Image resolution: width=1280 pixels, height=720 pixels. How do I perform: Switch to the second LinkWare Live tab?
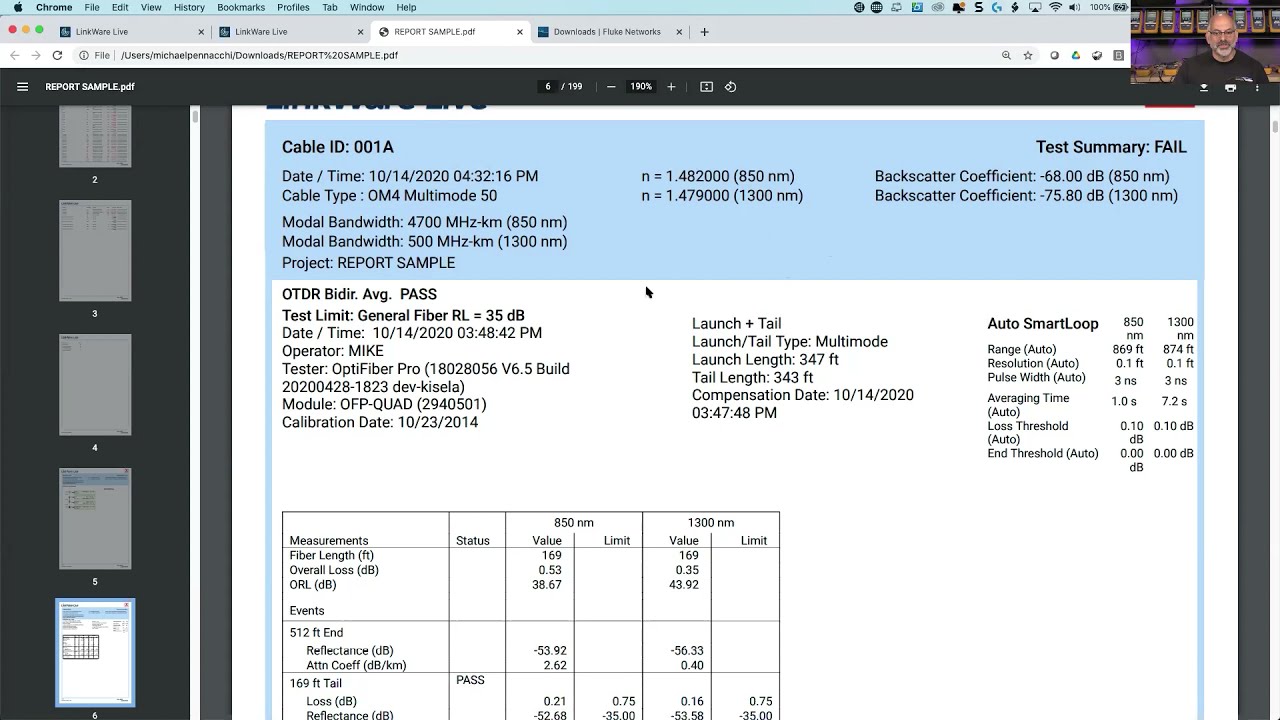pyautogui.click(x=290, y=32)
